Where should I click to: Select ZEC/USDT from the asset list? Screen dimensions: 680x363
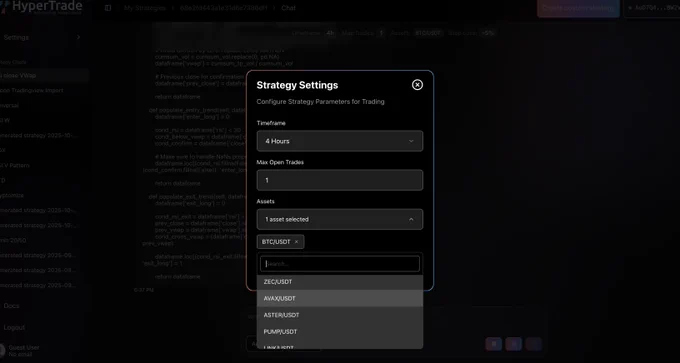pyautogui.click(x=340, y=282)
